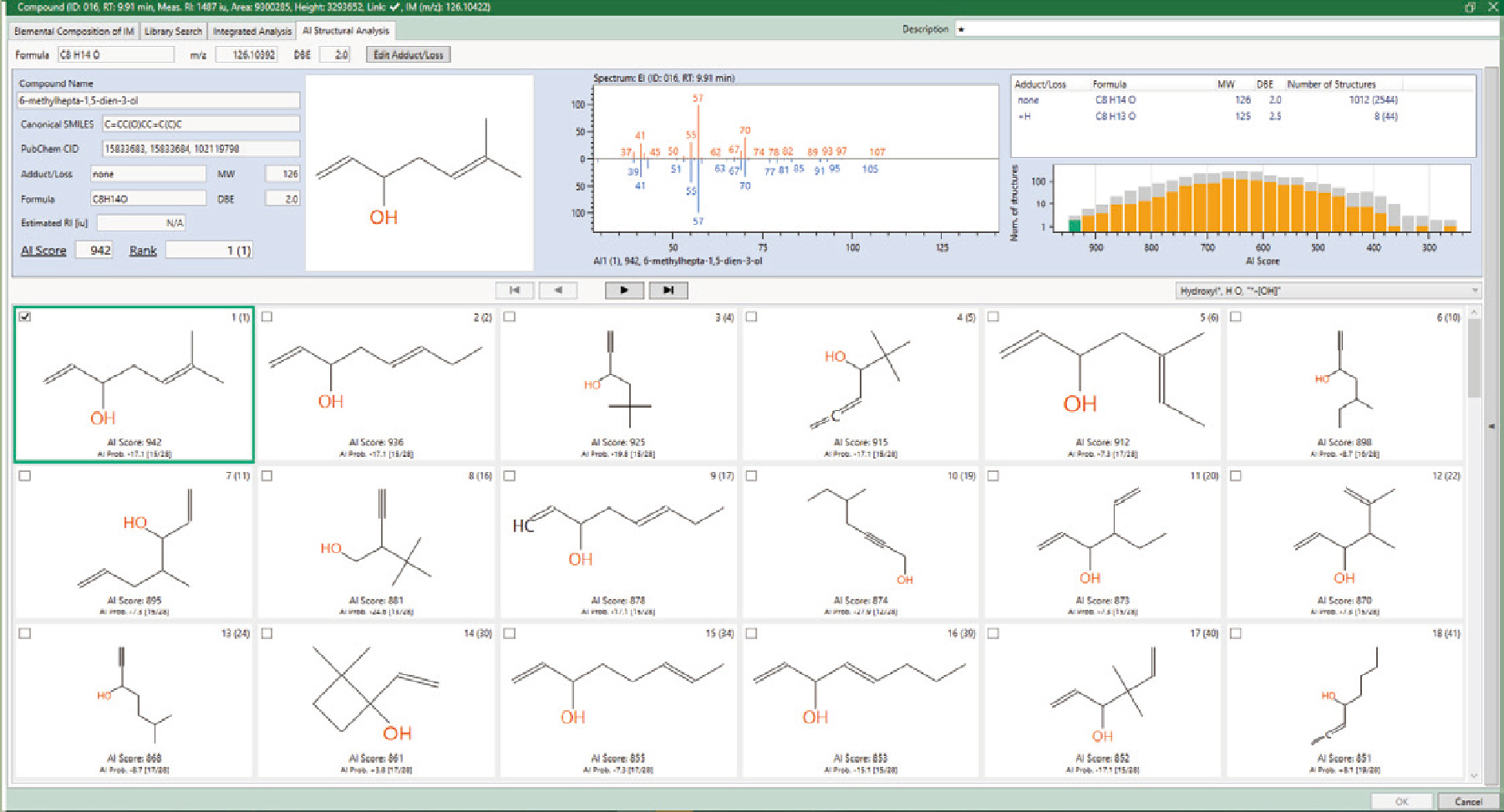This screenshot has width=1504, height=812.
Task: Click scroll-up arrow of structure grid
Action: pos(1474,312)
